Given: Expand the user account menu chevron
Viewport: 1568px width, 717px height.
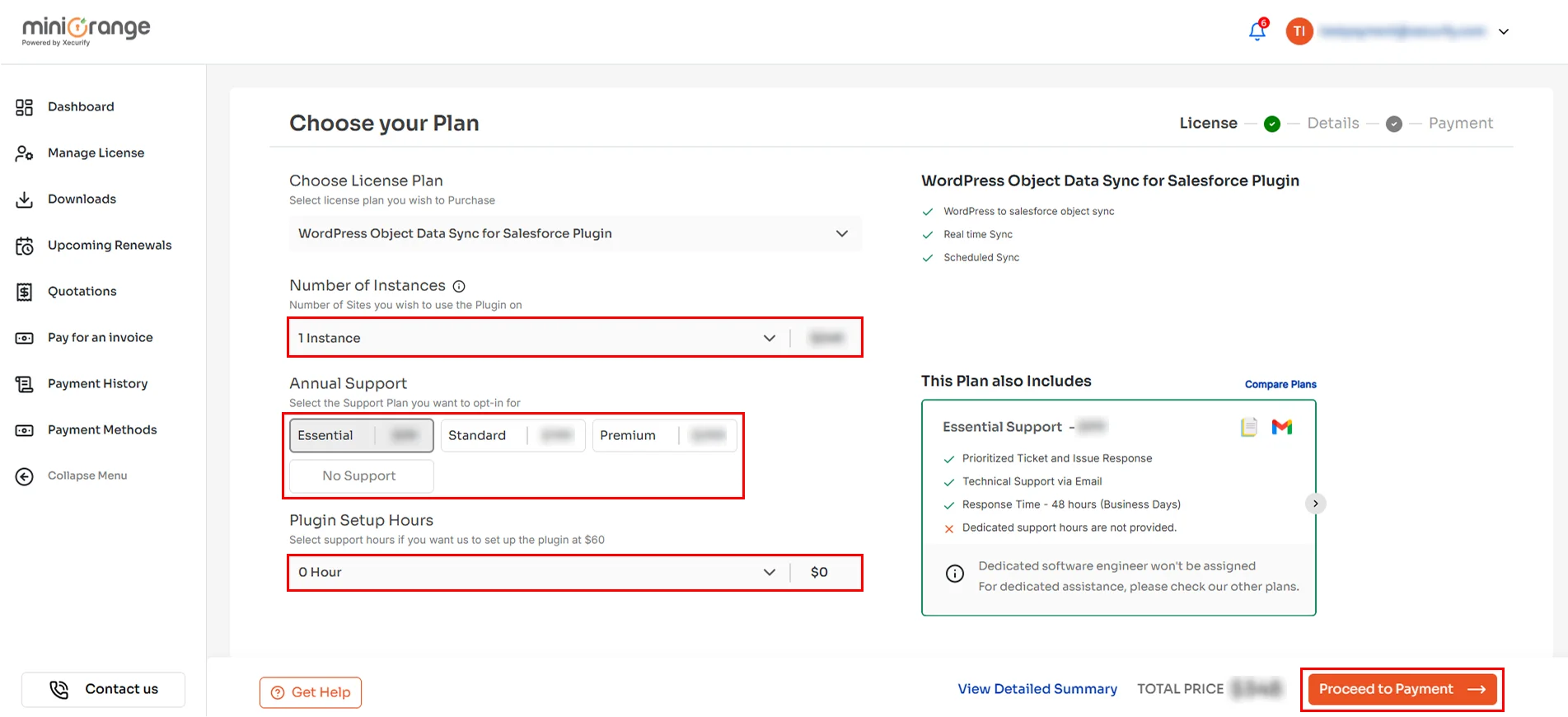Looking at the screenshot, I should point(1504,31).
